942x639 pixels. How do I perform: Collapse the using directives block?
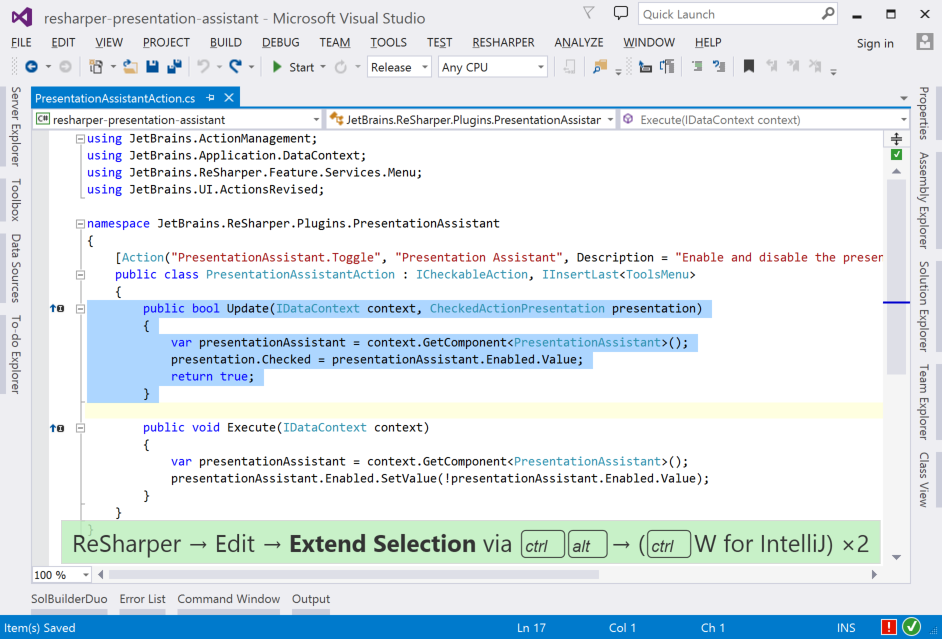coord(80,139)
